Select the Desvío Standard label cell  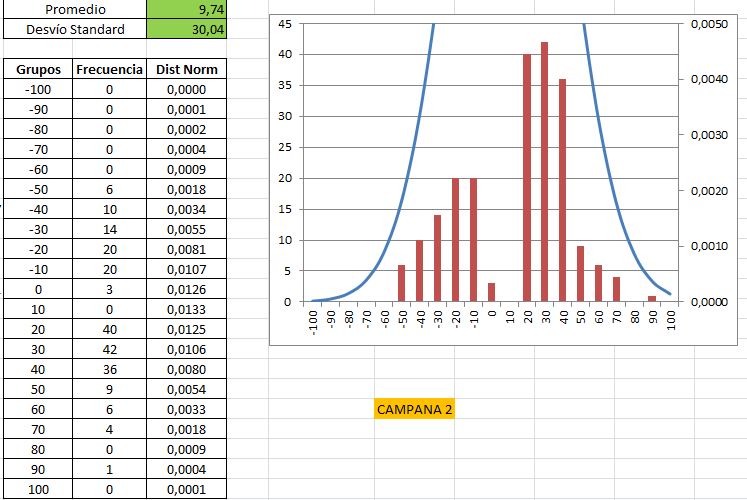click(x=74, y=30)
